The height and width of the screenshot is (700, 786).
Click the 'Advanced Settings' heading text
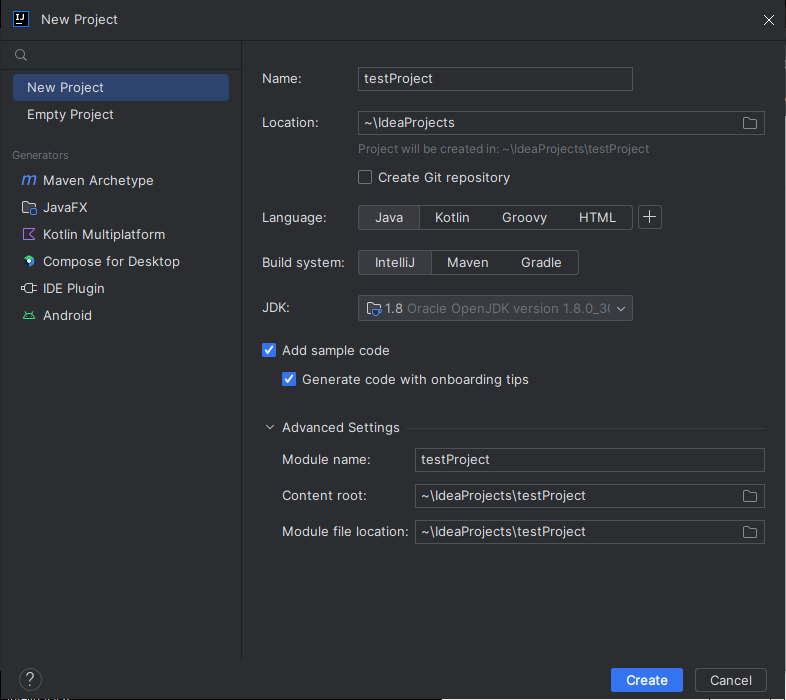point(341,427)
